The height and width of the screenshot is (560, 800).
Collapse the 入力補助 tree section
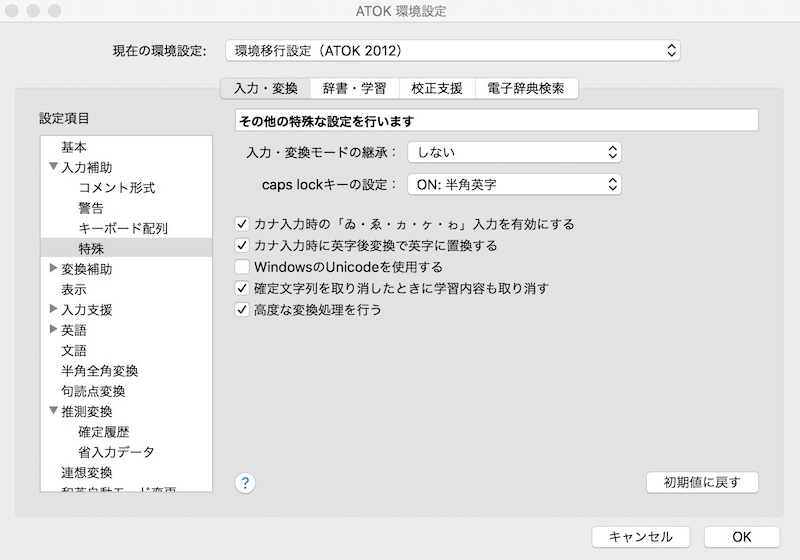pyautogui.click(x=53, y=166)
